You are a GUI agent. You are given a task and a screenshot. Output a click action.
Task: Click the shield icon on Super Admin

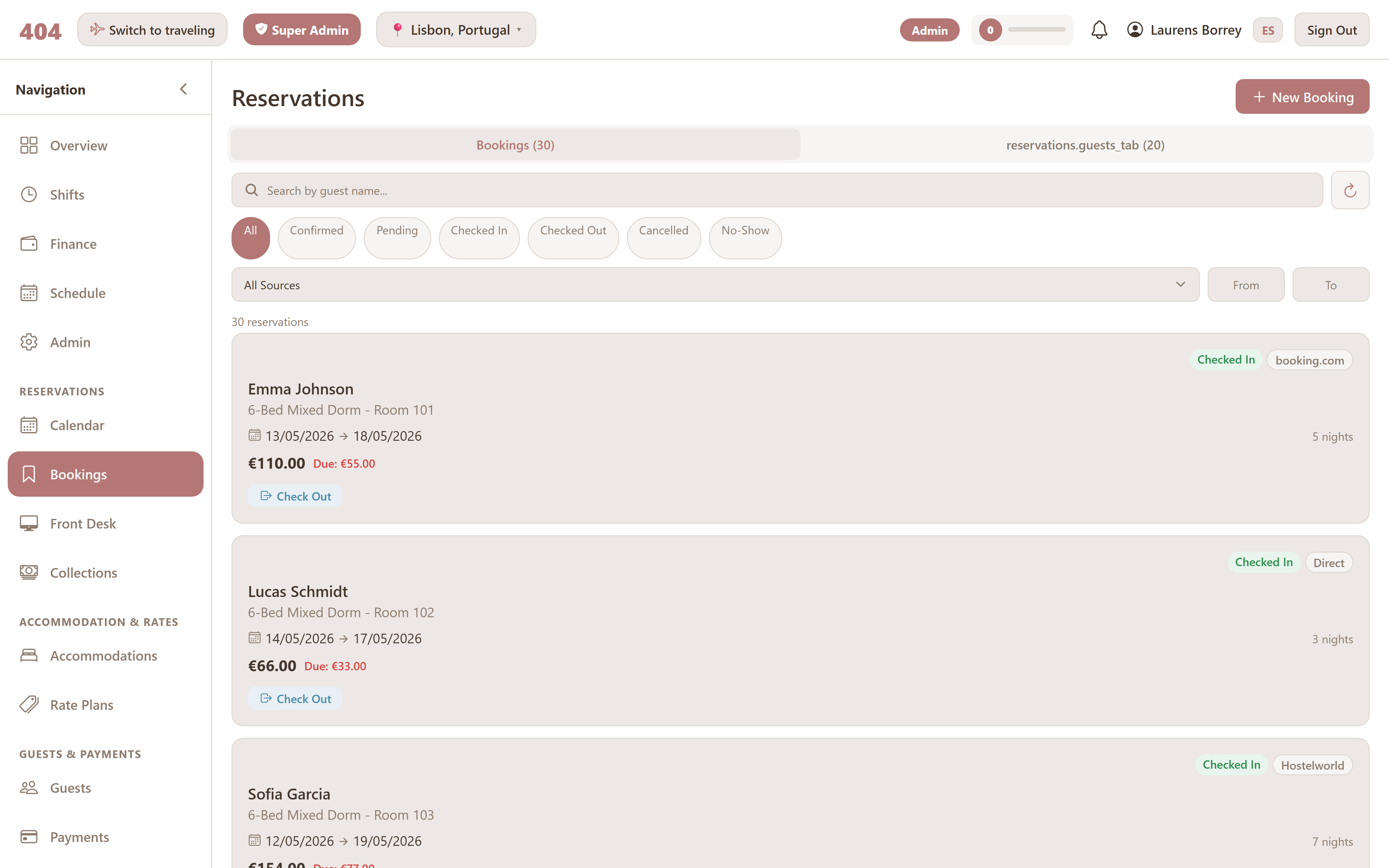(x=261, y=29)
